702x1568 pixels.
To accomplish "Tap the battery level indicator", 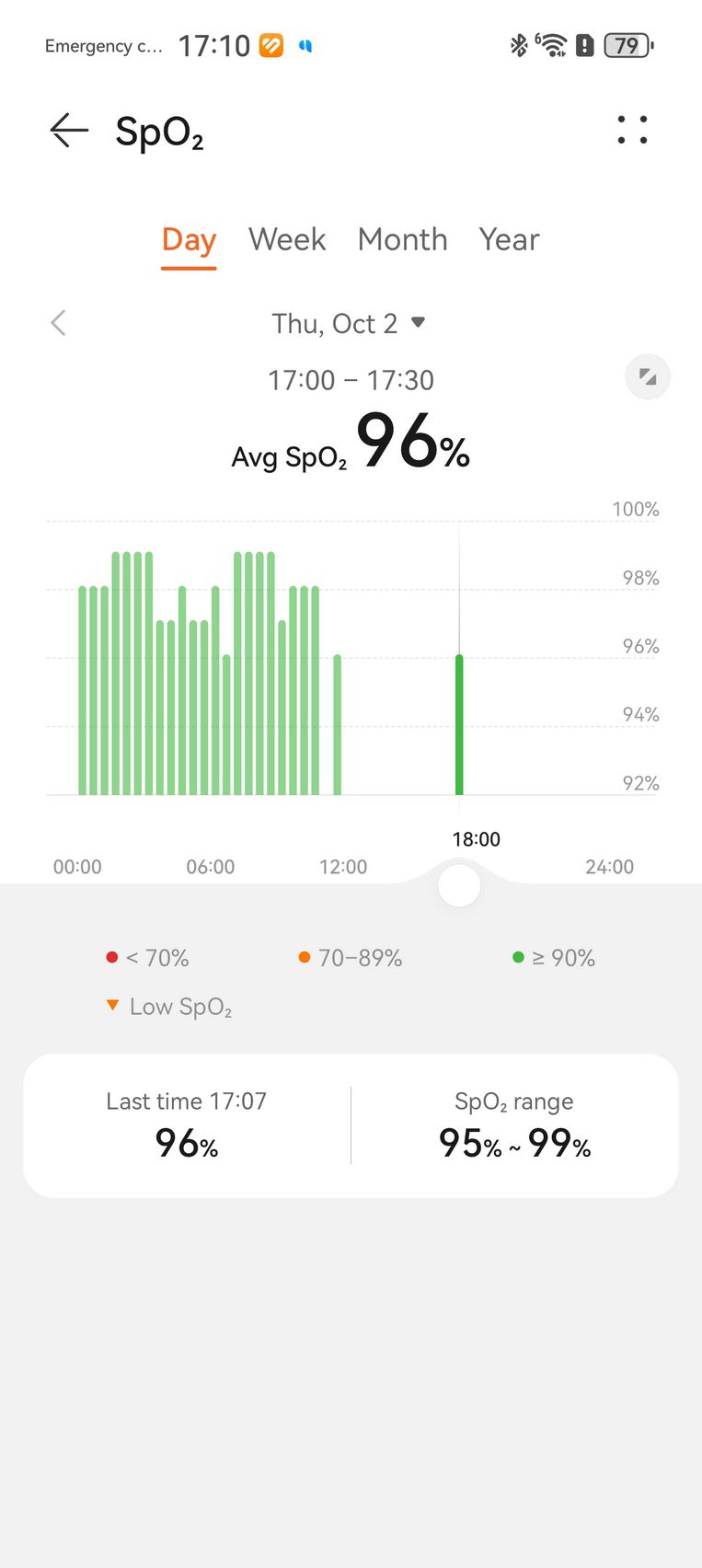I will 627,45.
